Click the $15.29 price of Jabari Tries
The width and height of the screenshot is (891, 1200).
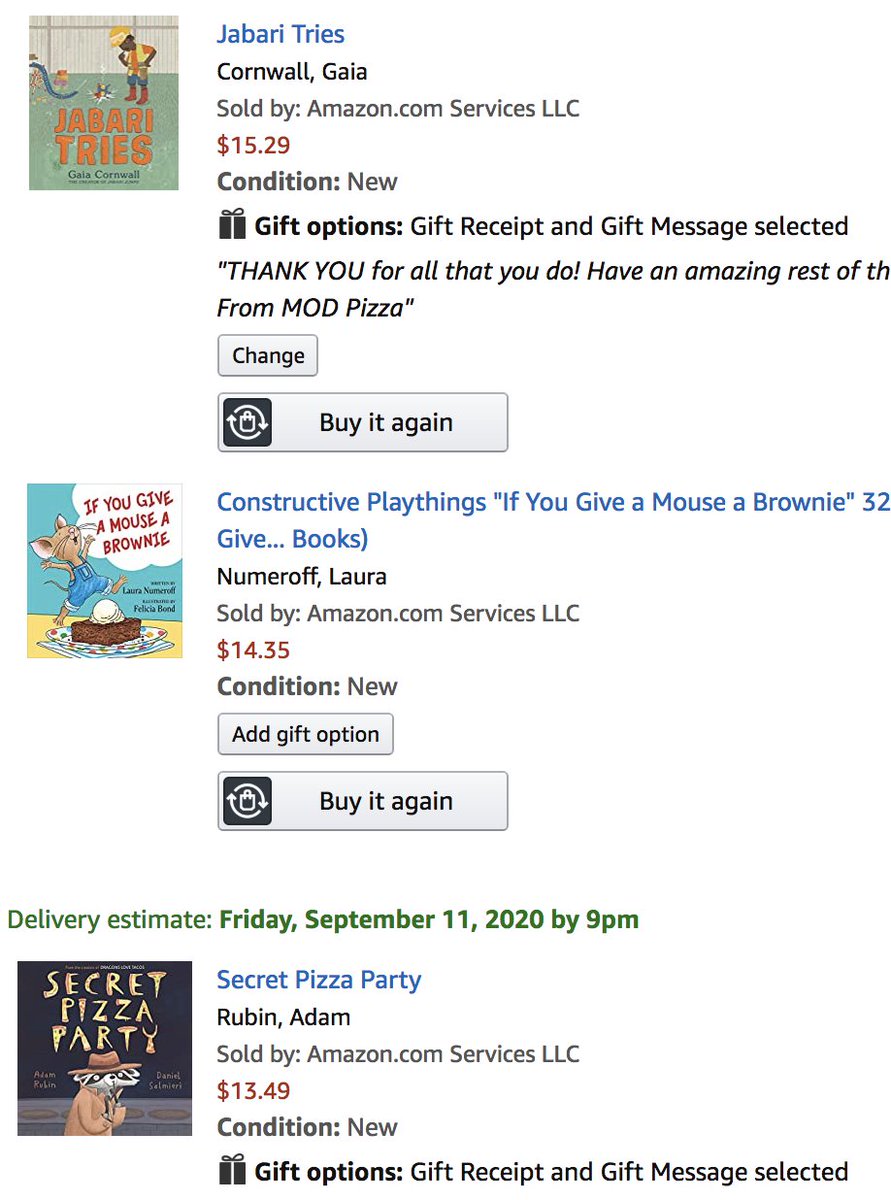click(254, 145)
